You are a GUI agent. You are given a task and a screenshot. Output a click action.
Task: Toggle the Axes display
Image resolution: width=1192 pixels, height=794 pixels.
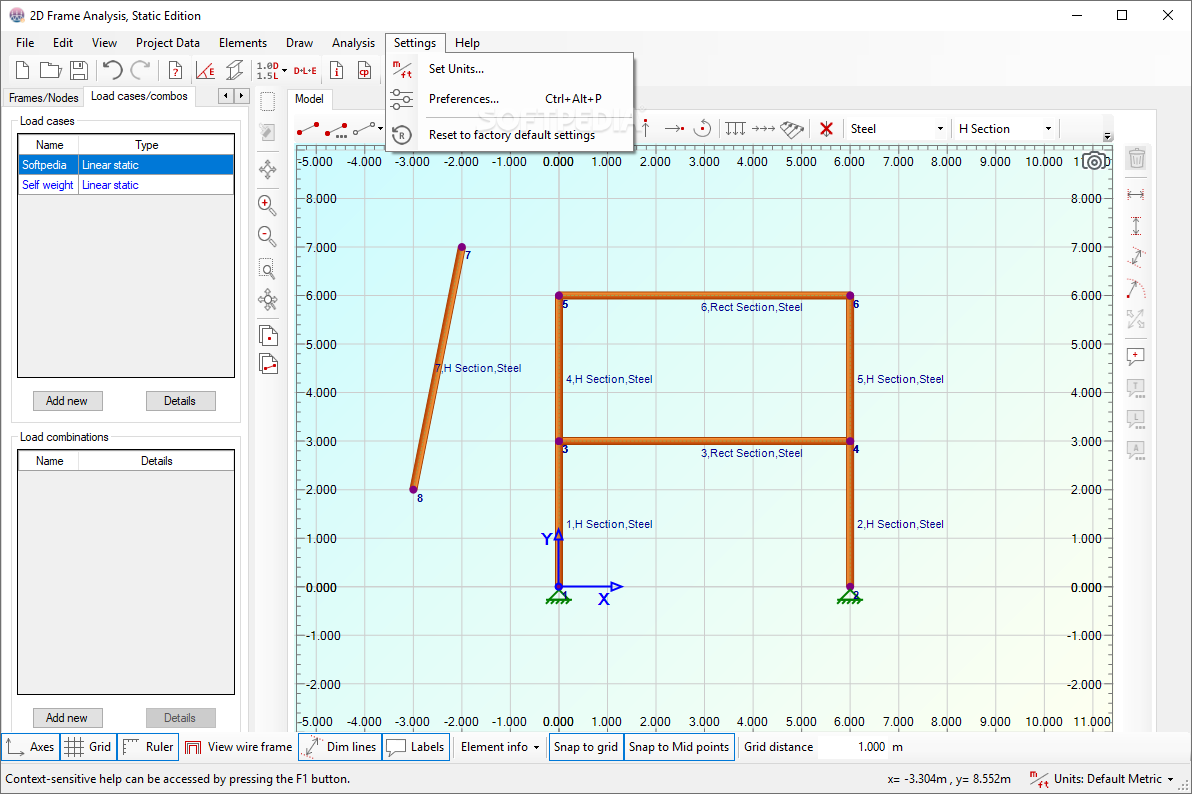coord(31,747)
